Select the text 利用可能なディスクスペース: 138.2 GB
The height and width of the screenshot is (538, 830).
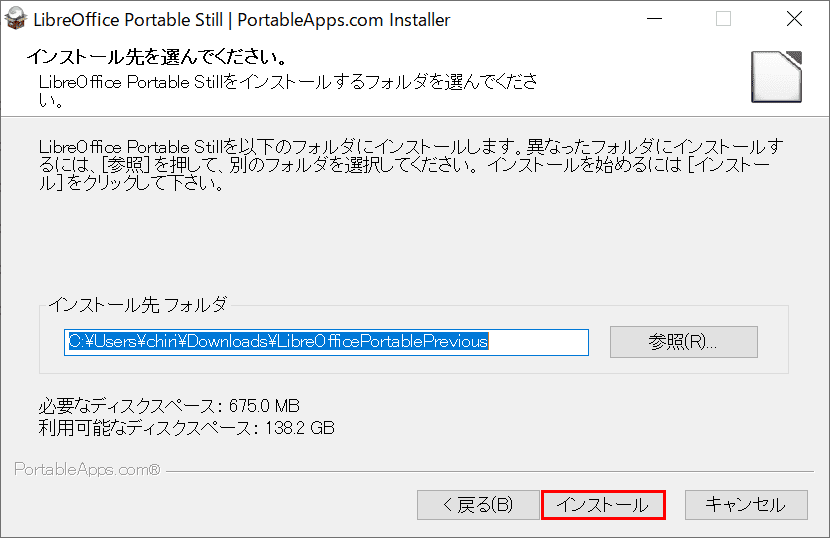pos(186,428)
